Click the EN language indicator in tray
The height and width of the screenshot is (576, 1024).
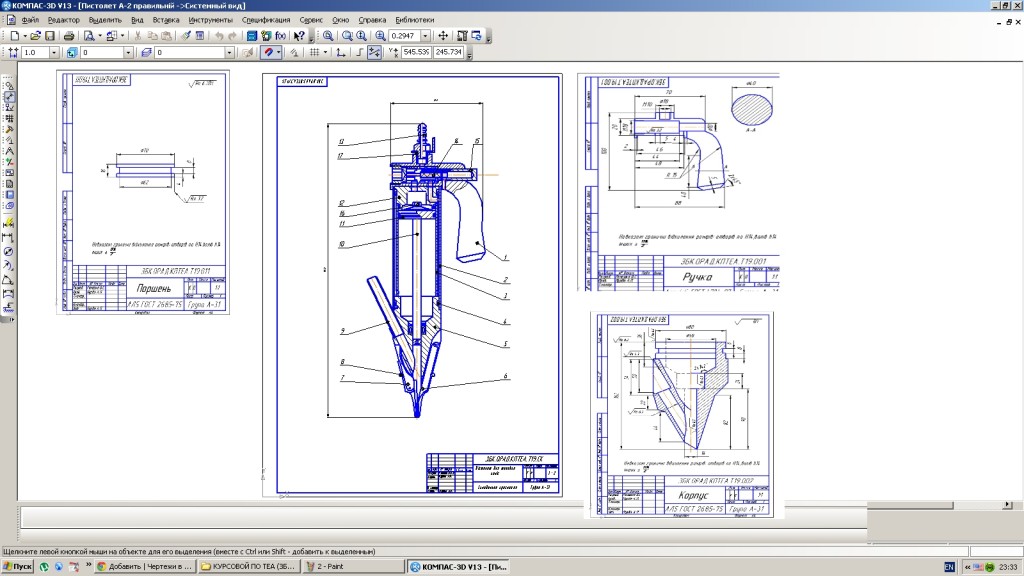point(949,567)
